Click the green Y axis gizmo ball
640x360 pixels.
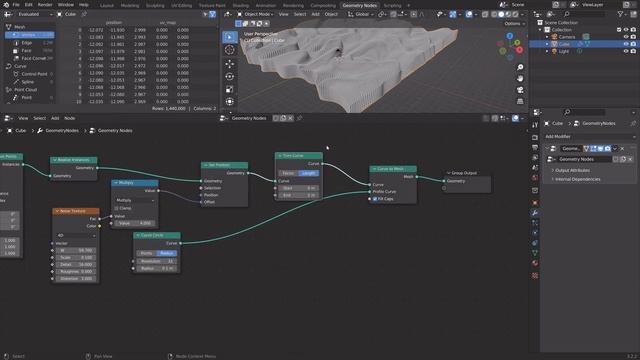[517, 42]
